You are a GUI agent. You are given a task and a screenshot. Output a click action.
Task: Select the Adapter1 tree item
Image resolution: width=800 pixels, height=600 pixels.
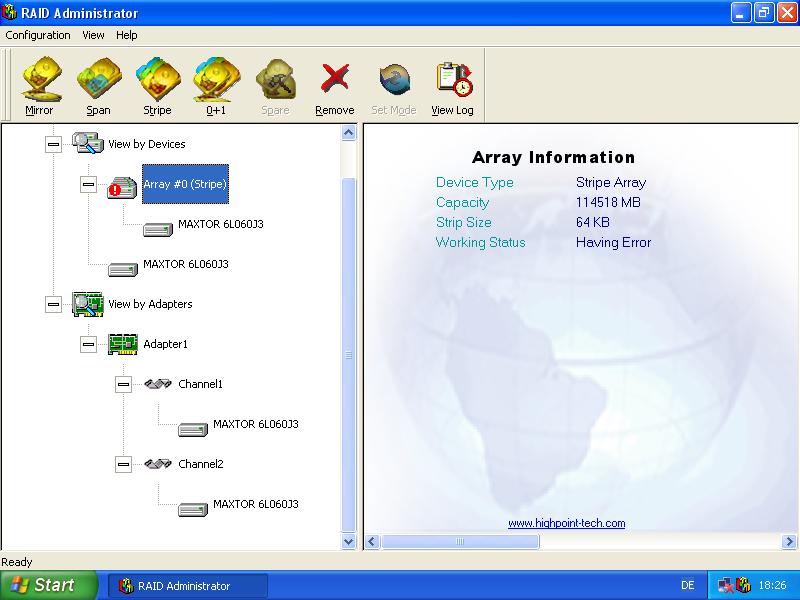tap(165, 344)
